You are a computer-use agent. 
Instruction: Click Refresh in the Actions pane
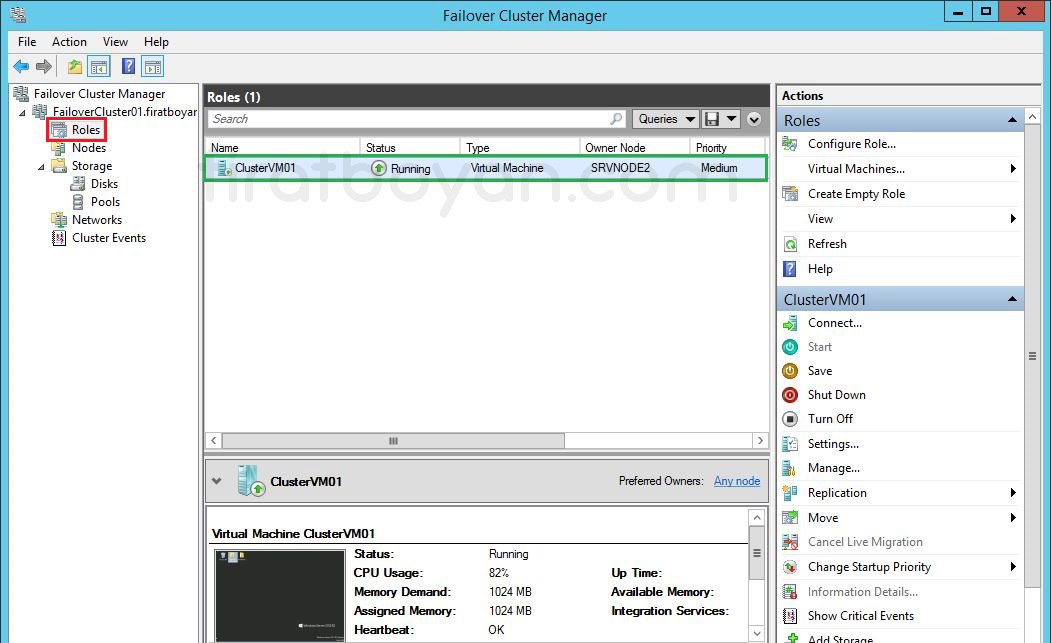pos(827,244)
